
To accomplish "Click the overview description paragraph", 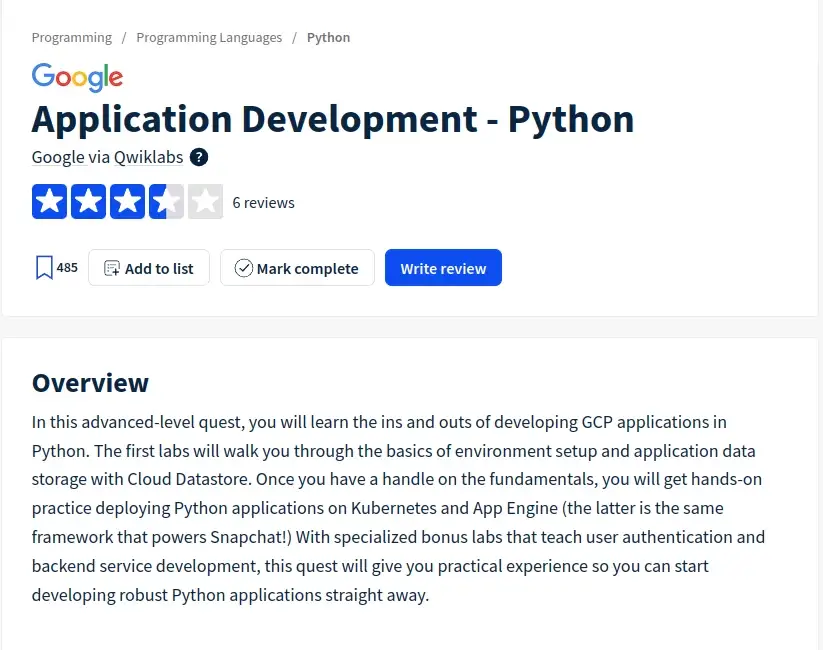I will 398,508.
